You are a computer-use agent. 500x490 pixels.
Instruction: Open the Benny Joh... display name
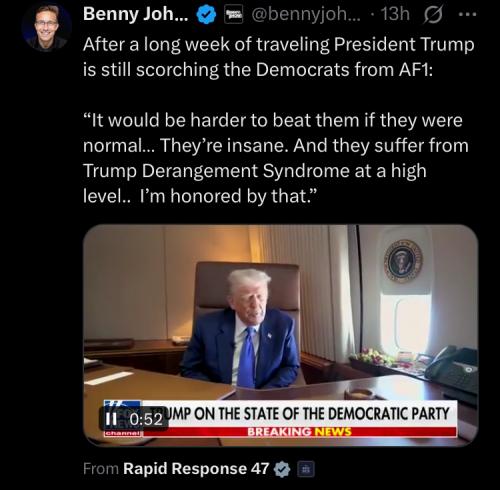[x=135, y=14]
